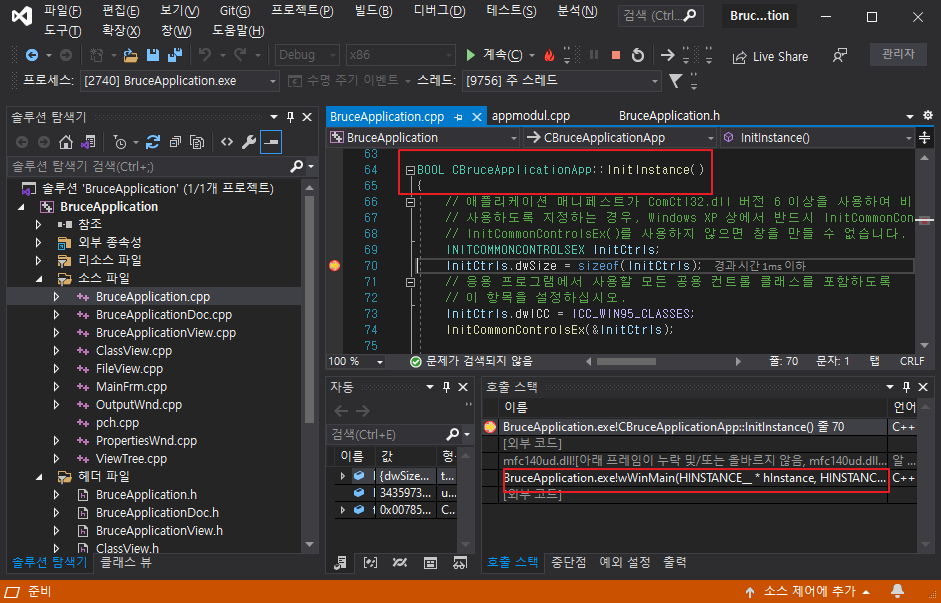Open the thread 주 스레드 dropdown
941x603 pixels.
562,80
